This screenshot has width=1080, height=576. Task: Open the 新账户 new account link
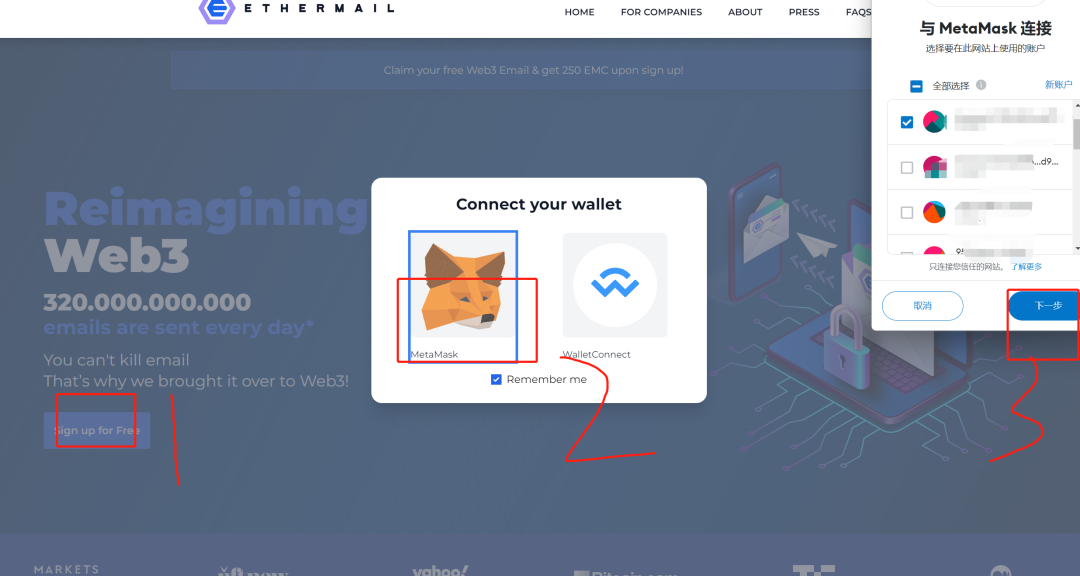coord(1058,85)
